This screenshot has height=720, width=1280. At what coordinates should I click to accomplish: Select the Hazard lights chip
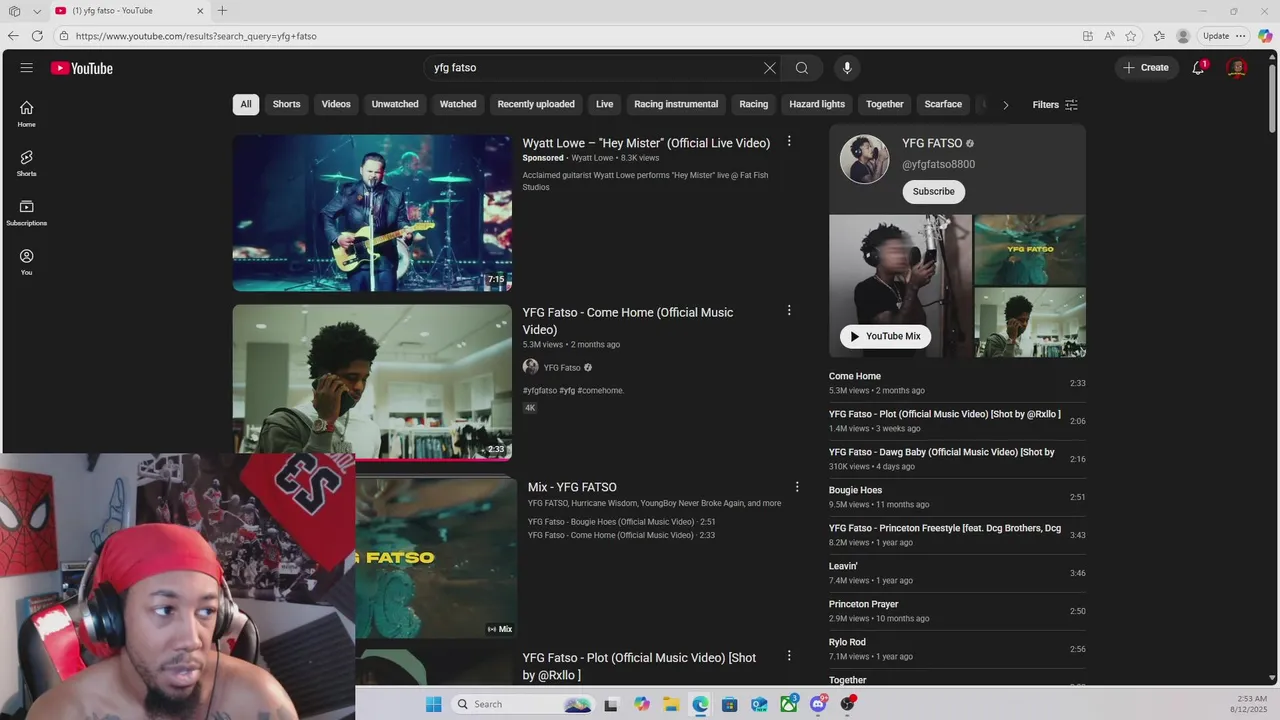[817, 104]
